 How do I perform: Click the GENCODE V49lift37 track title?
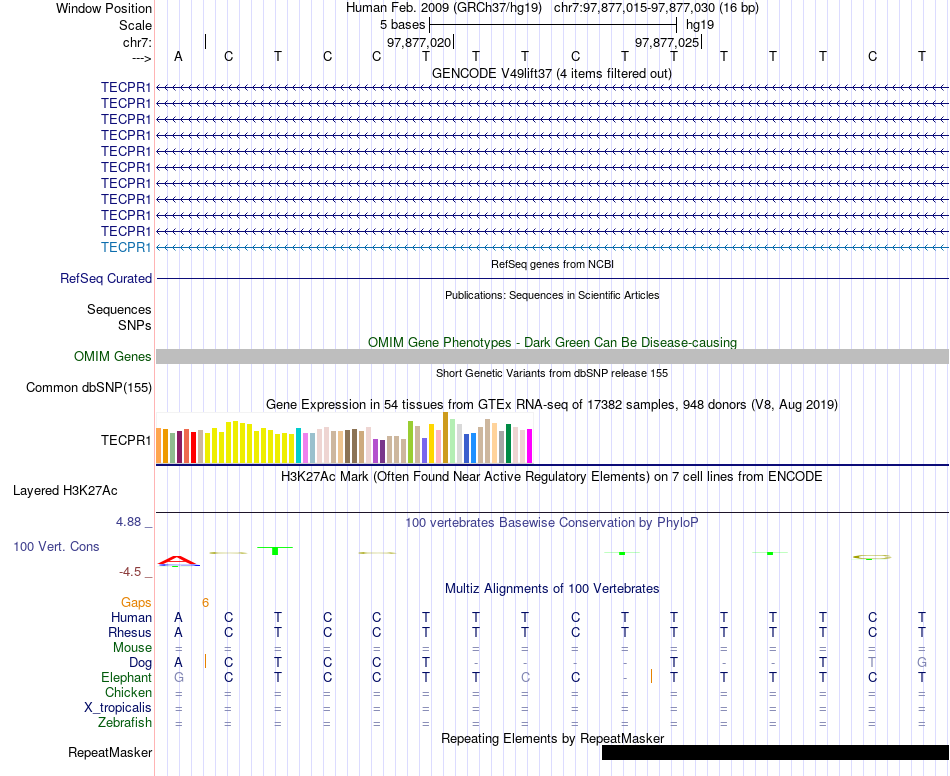[551, 73]
